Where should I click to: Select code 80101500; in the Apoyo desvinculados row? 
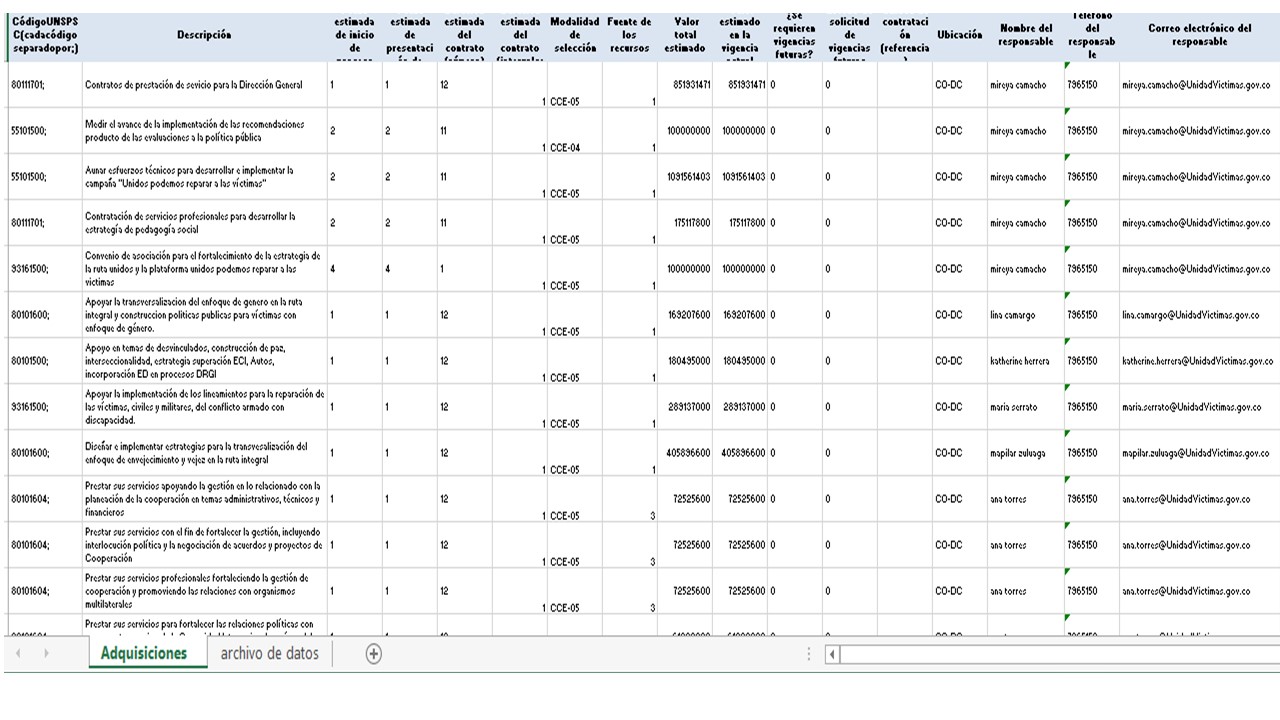click(x=44, y=361)
